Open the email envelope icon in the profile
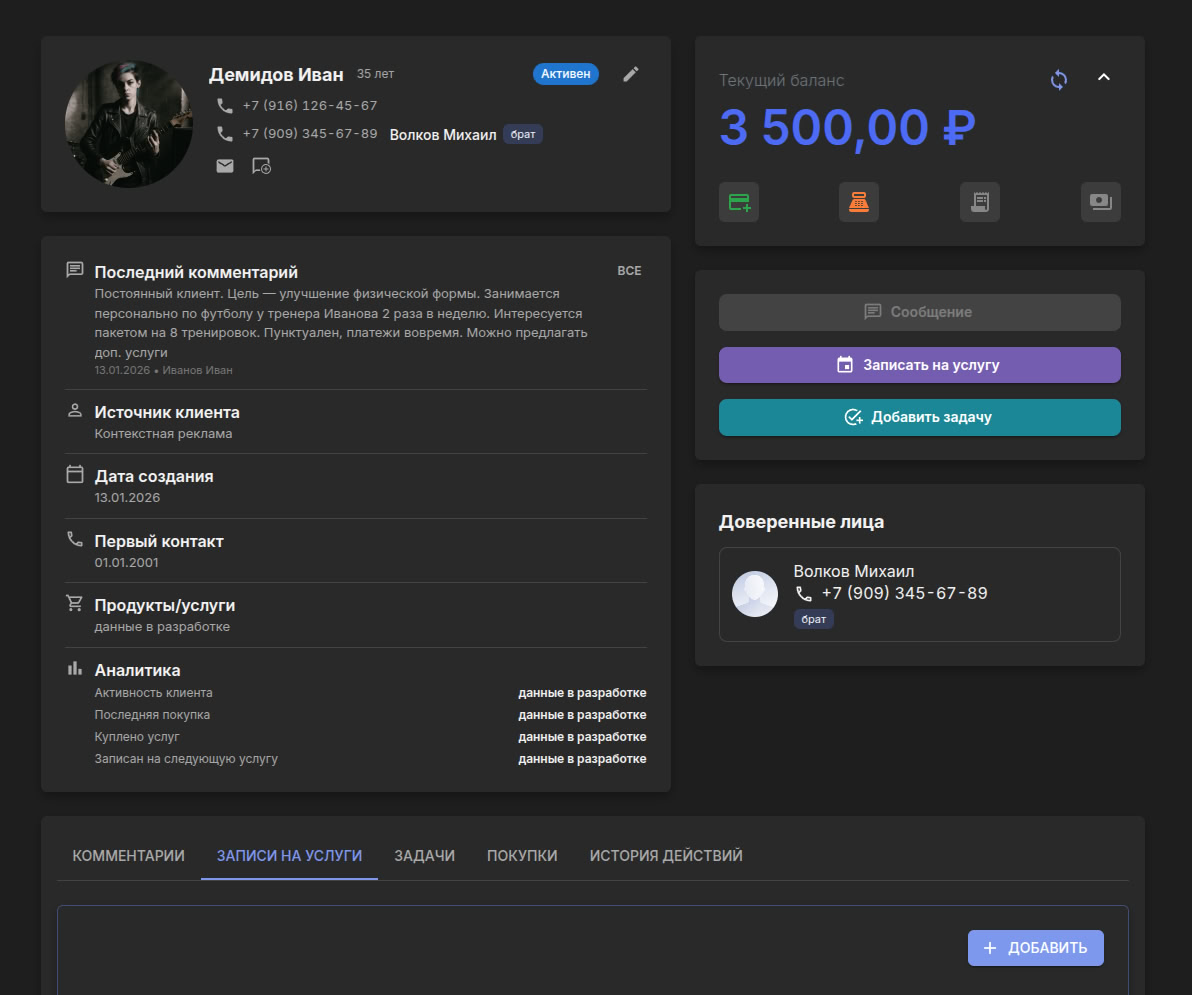1192x995 pixels. [224, 165]
